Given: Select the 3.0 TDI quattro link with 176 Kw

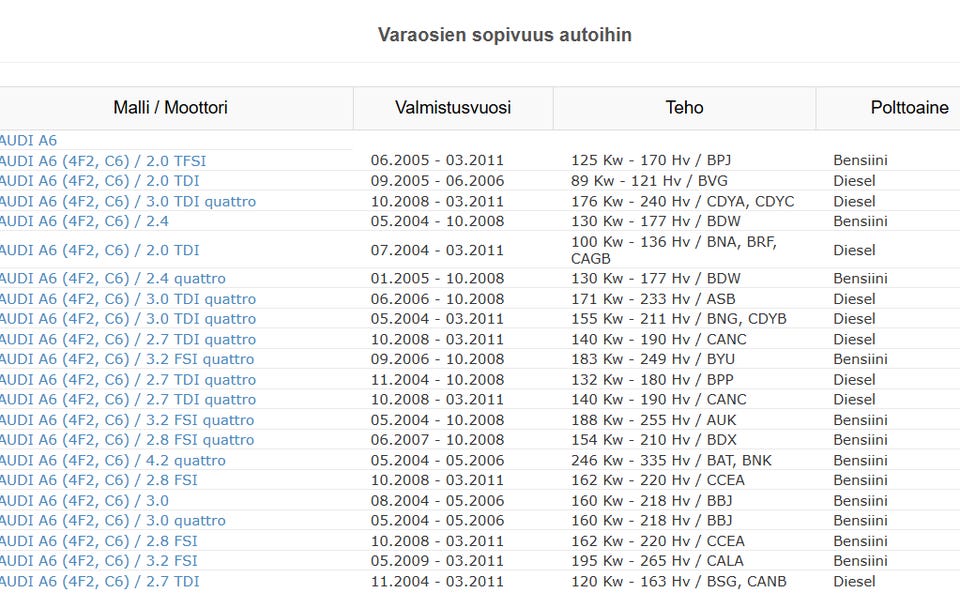Looking at the screenshot, I should point(128,201).
